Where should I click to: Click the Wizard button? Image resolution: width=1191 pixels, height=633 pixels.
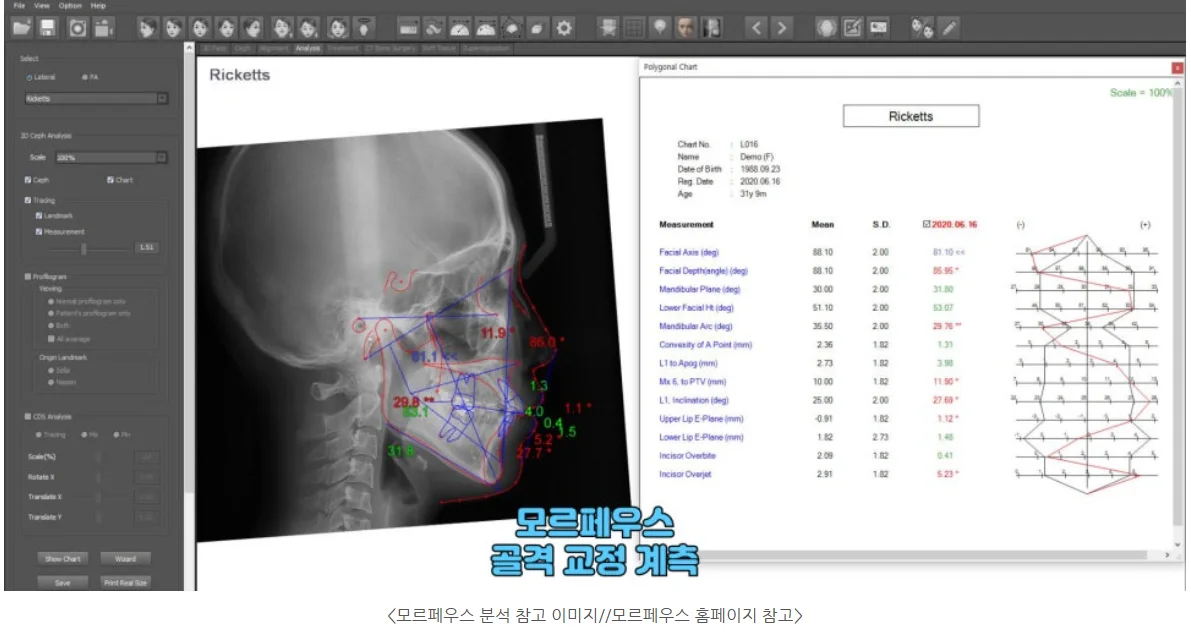125,559
